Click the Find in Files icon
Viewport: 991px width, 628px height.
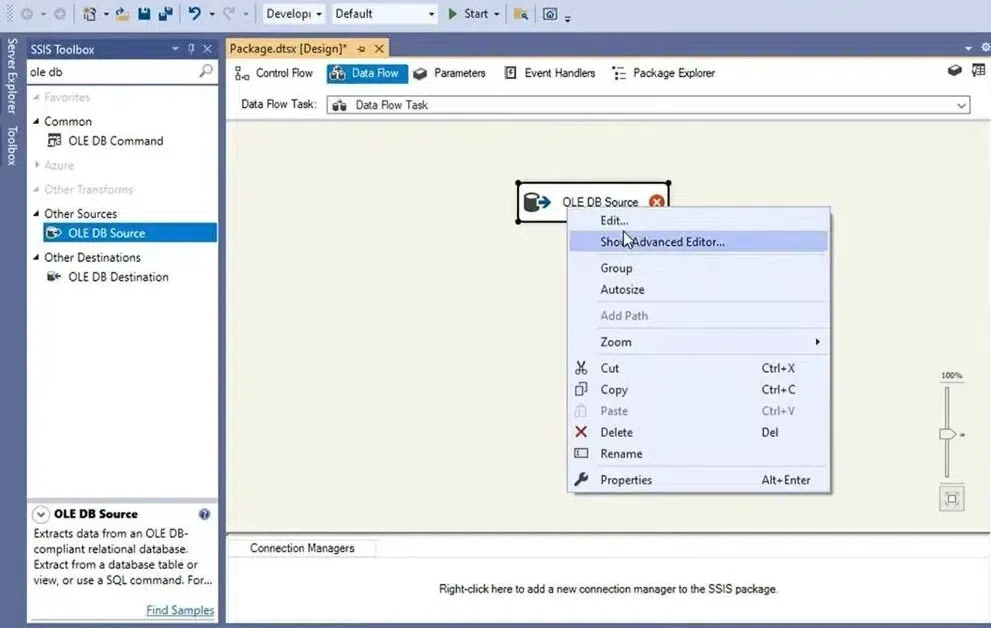coord(521,14)
